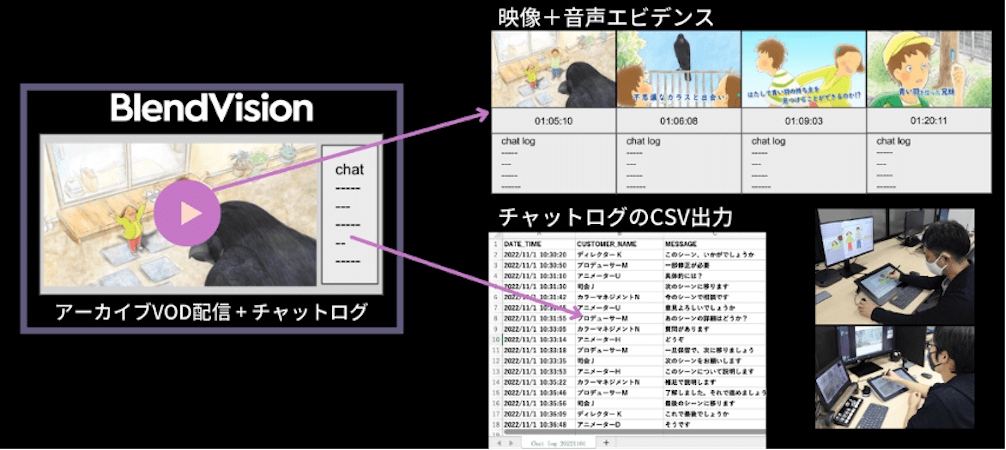Jump to the 01:06:08 timestamp

pyautogui.click(x=678, y=121)
